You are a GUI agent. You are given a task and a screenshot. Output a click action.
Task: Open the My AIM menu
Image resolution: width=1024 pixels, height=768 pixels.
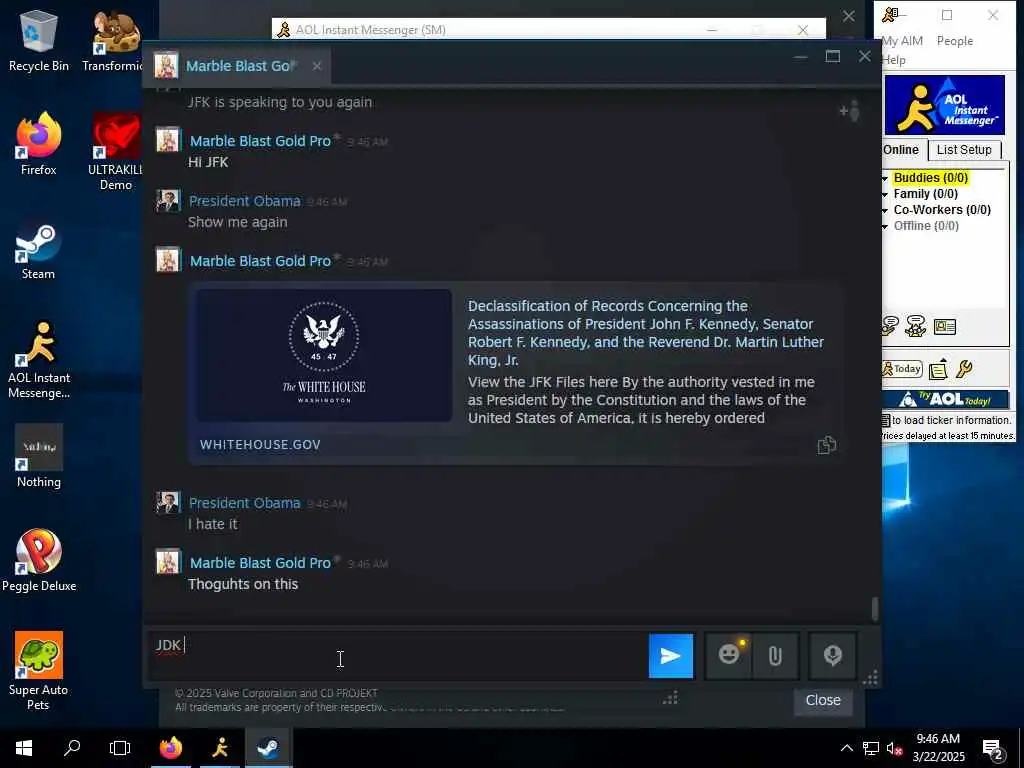click(902, 40)
